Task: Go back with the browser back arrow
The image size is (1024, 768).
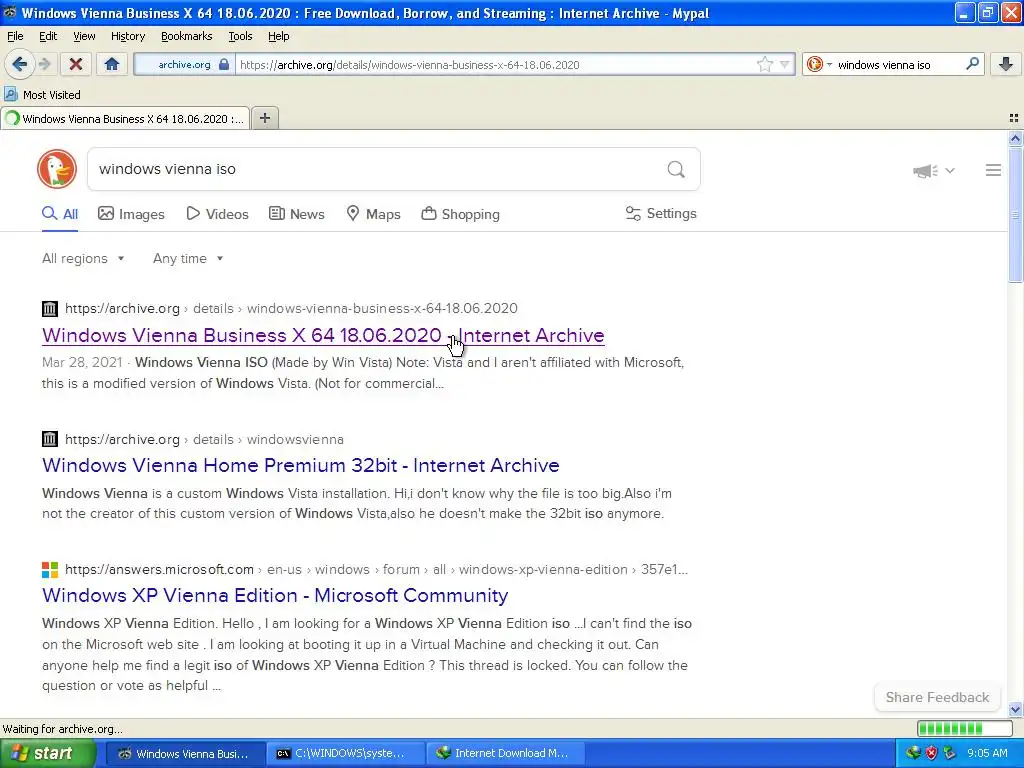Action: (20, 64)
